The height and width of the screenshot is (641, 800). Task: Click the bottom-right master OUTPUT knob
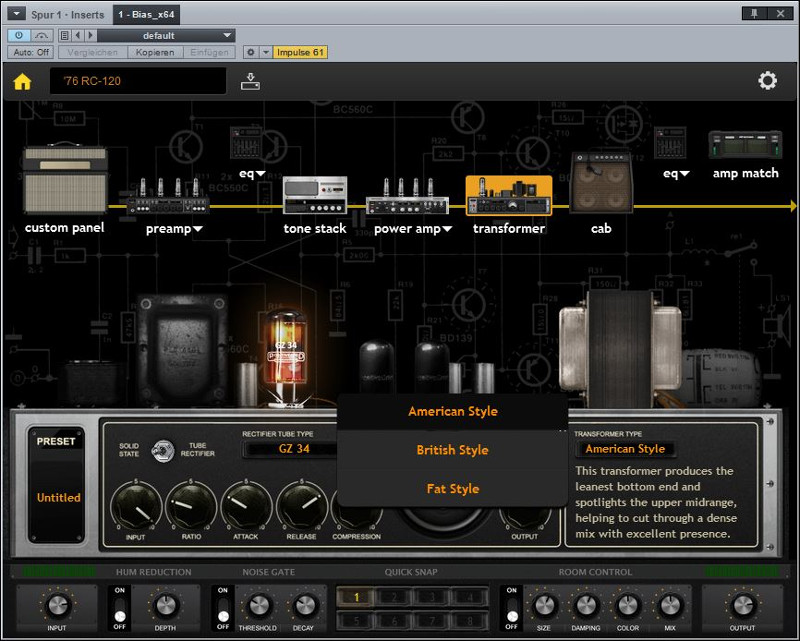pyautogui.click(x=742, y=606)
